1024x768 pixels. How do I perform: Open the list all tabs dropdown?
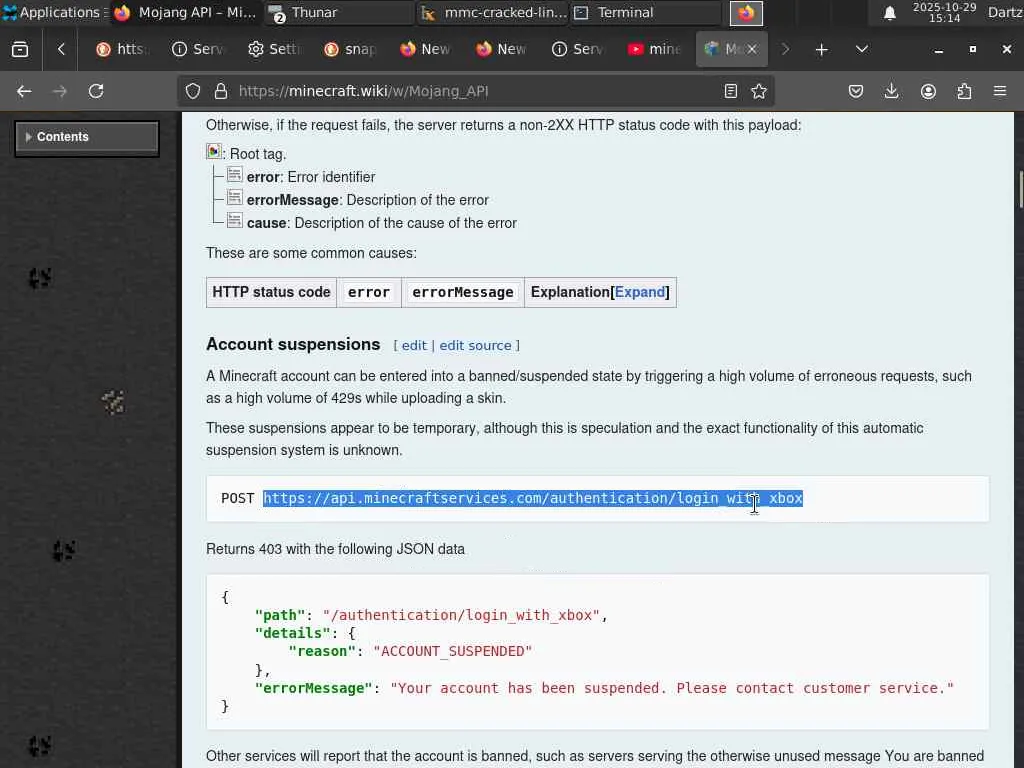861,49
